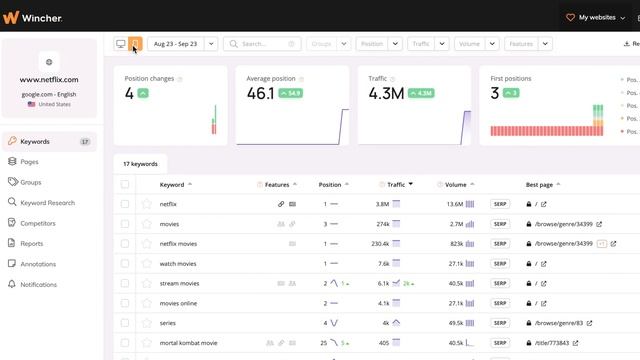Sort by Traffic column header

pyautogui.click(x=396, y=184)
